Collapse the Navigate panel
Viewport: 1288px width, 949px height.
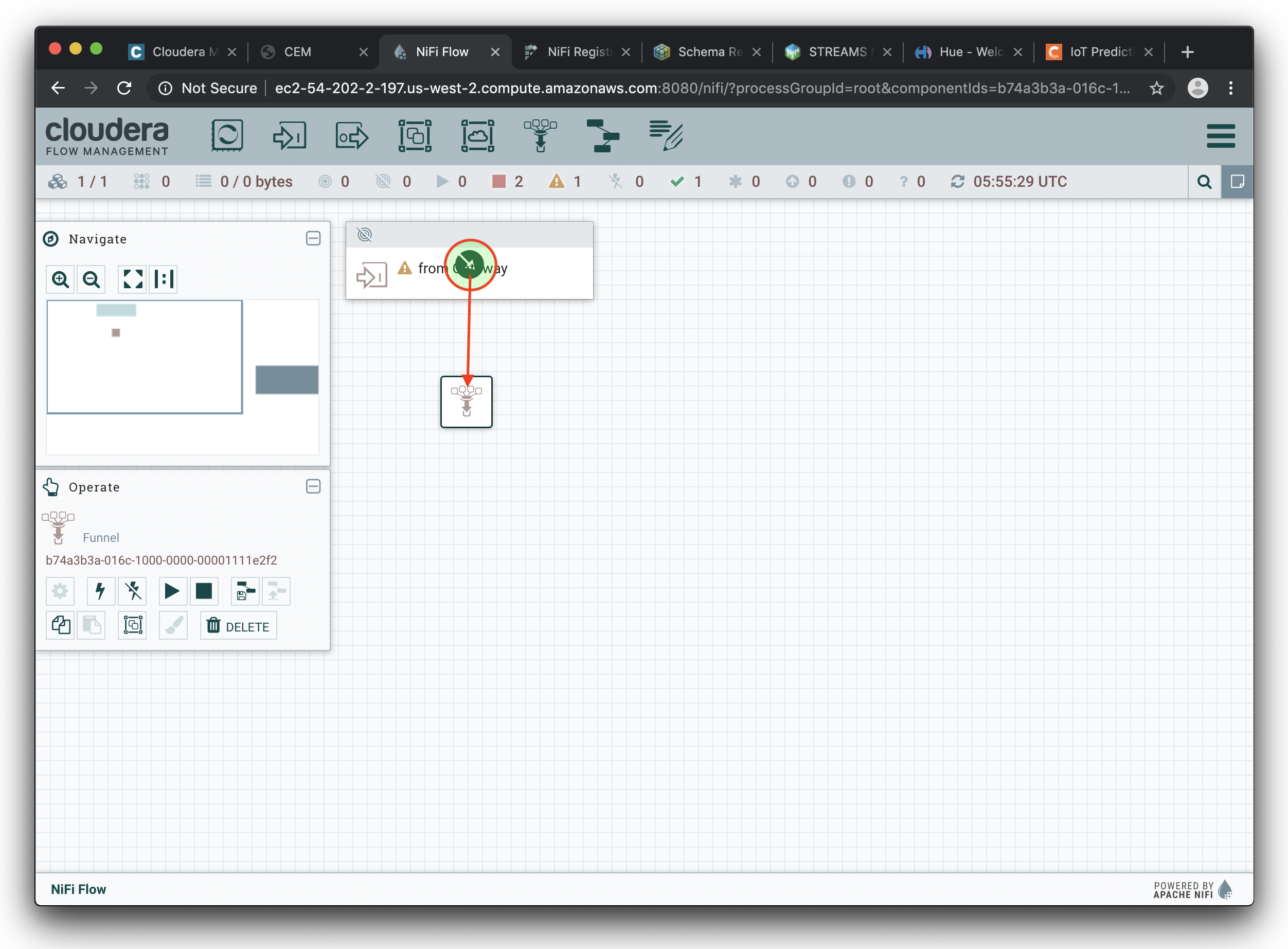[x=313, y=238]
